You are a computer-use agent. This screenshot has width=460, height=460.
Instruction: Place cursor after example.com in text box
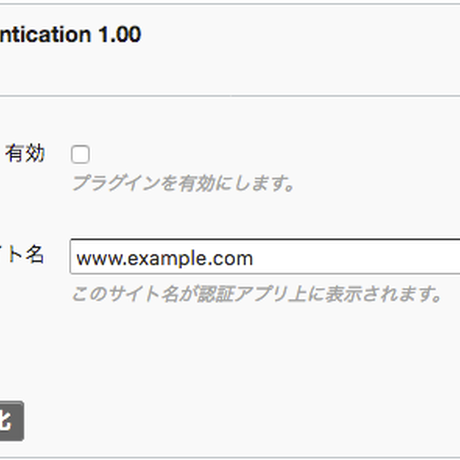254,258
